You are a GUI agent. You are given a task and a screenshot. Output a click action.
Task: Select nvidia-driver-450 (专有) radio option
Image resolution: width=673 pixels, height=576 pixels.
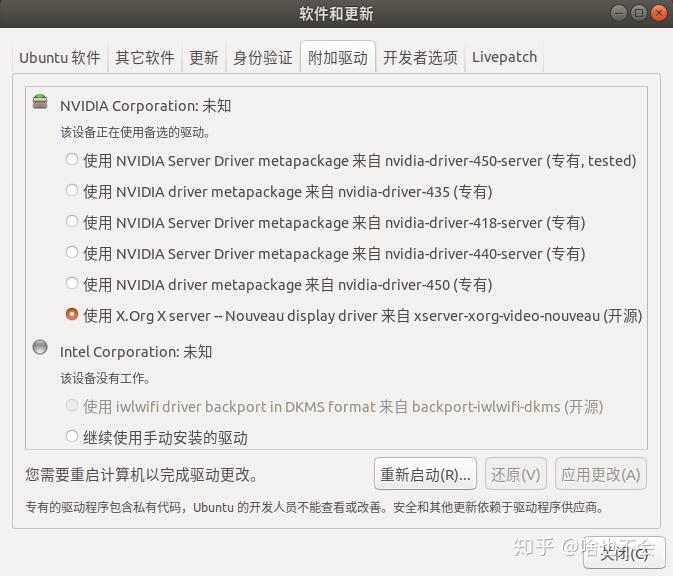[x=72, y=283]
